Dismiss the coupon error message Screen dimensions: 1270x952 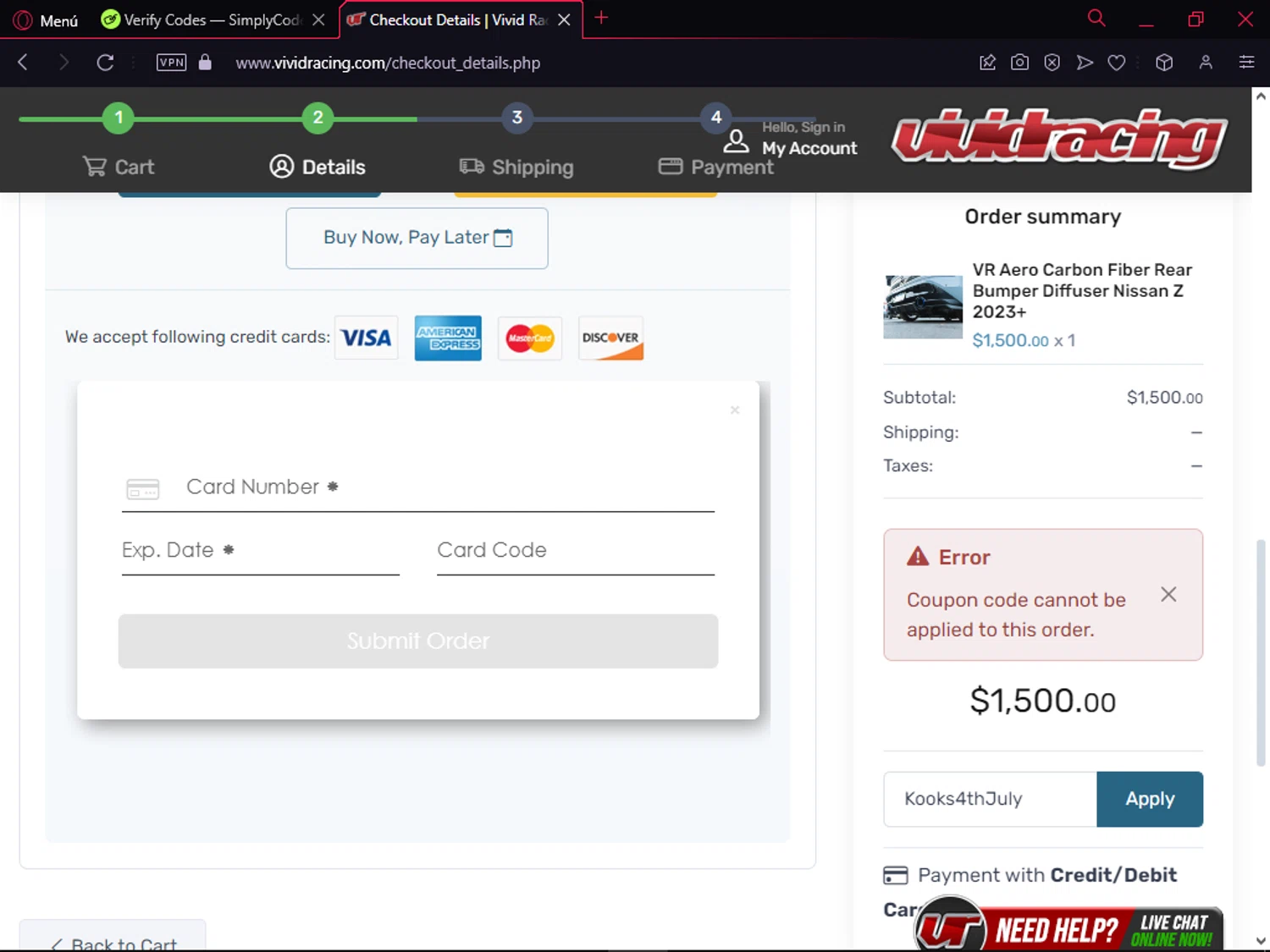pos(1168,594)
